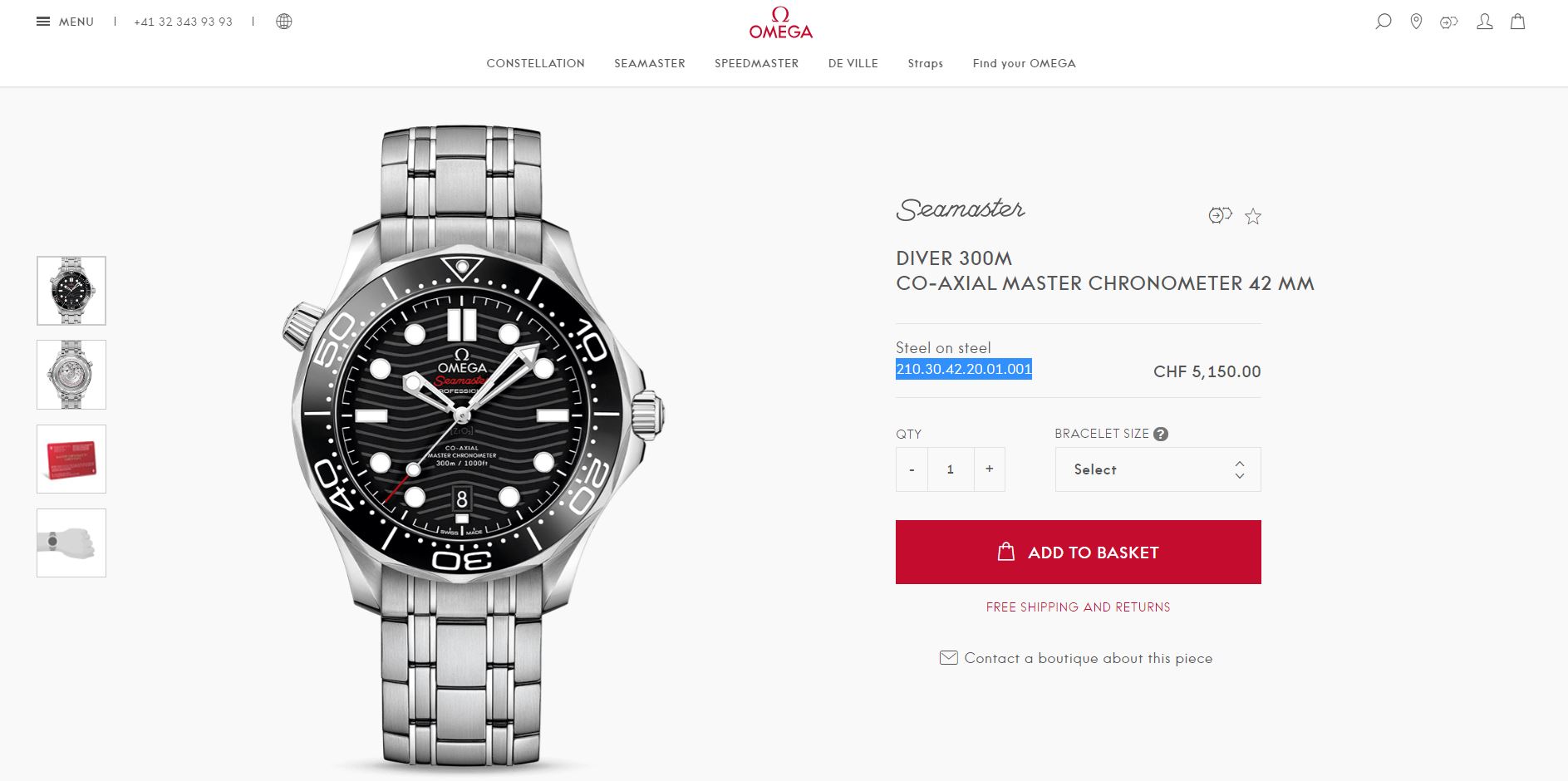Open the Bracelet Size Select dropdown

(x=1158, y=469)
